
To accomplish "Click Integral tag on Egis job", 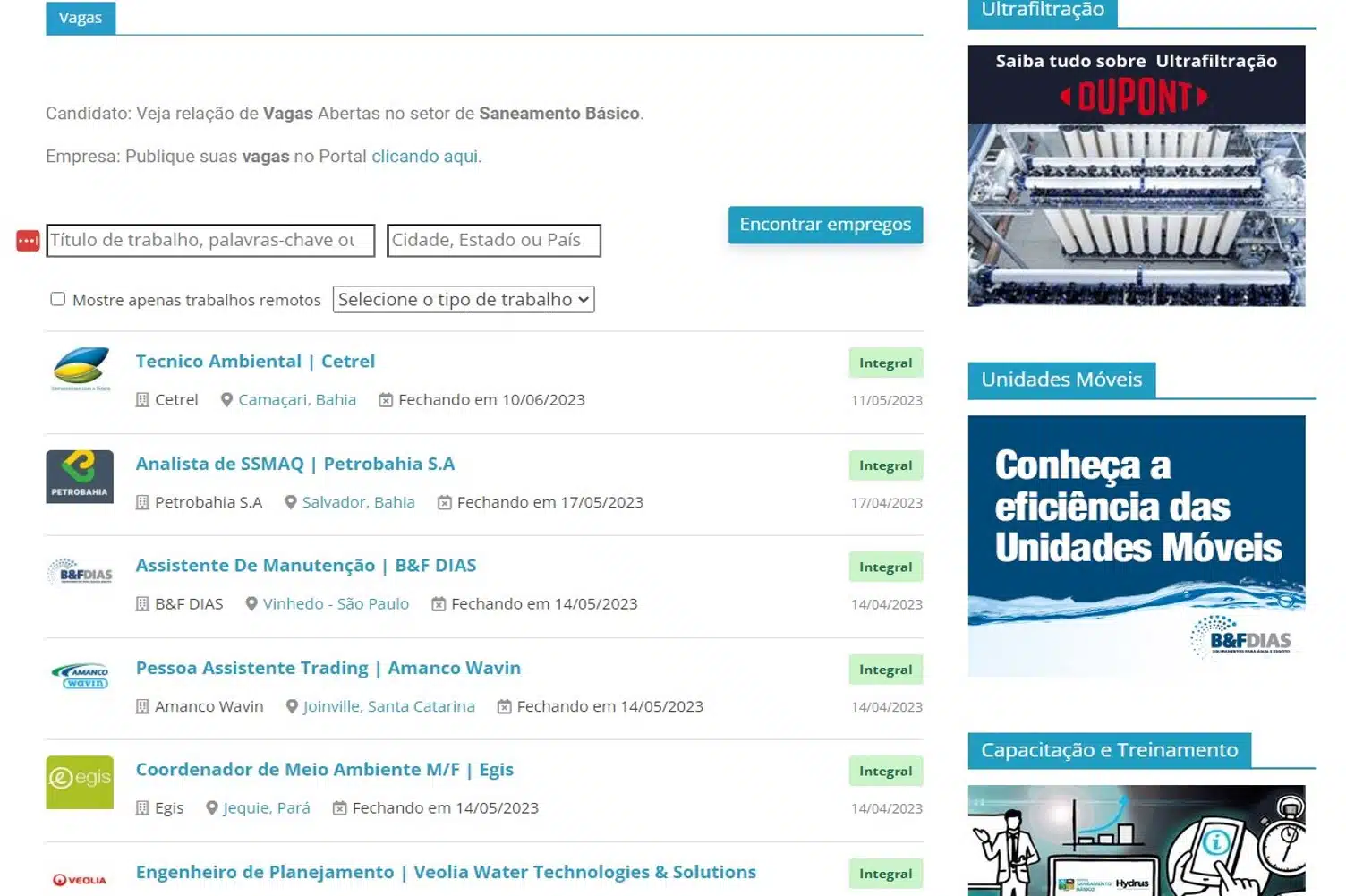I will click(x=886, y=772).
